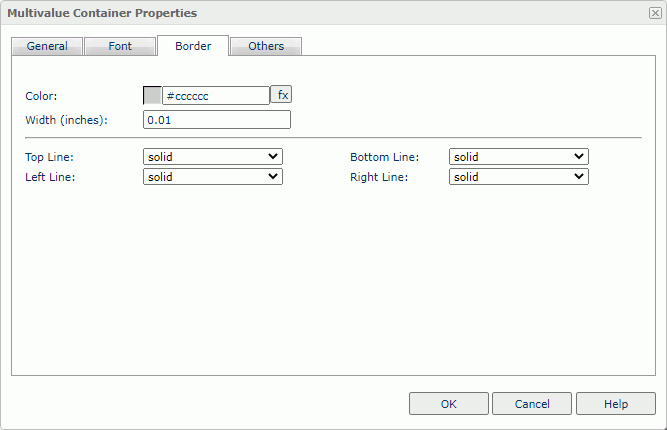This screenshot has width=667, height=430.
Task: Open the Font tab
Action: [120, 46]
